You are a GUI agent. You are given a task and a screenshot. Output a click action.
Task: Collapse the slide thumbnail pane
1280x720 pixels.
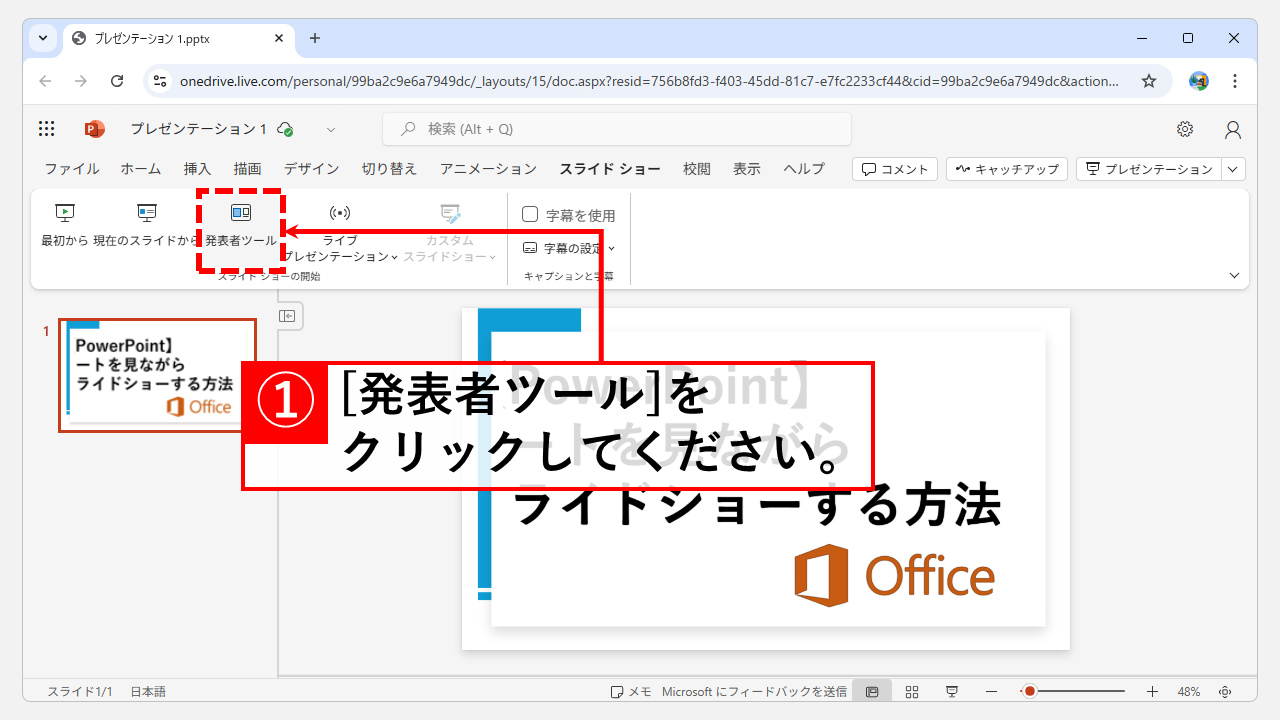tap(288, 316)
